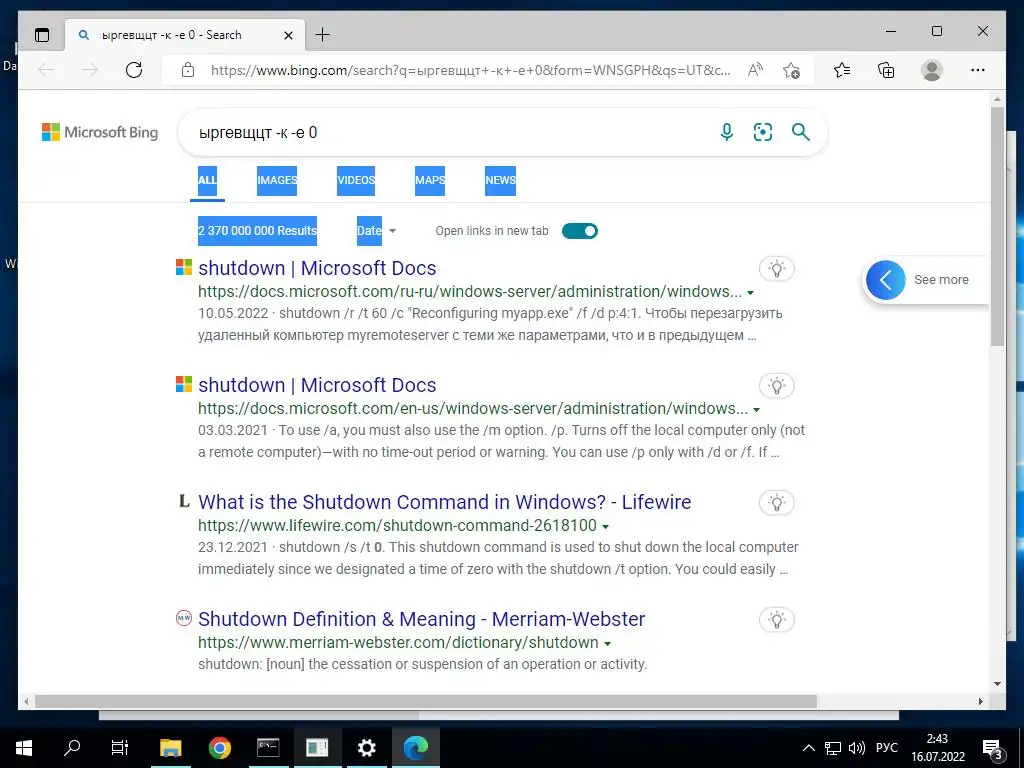View site information lock icon
Viewport: 1024px width, 768px height.
point(188,70)
